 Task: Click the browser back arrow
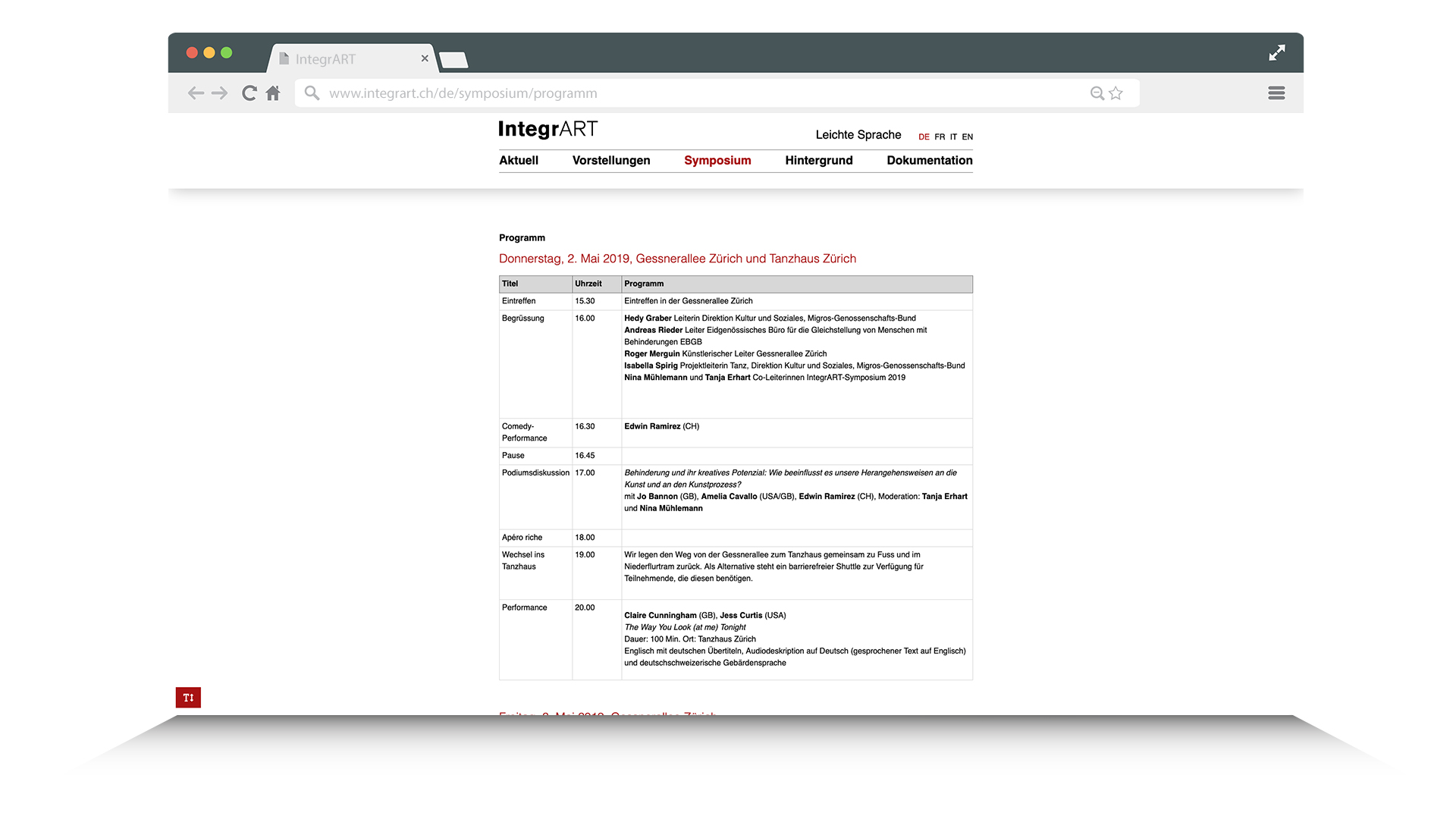click(196, 93)
